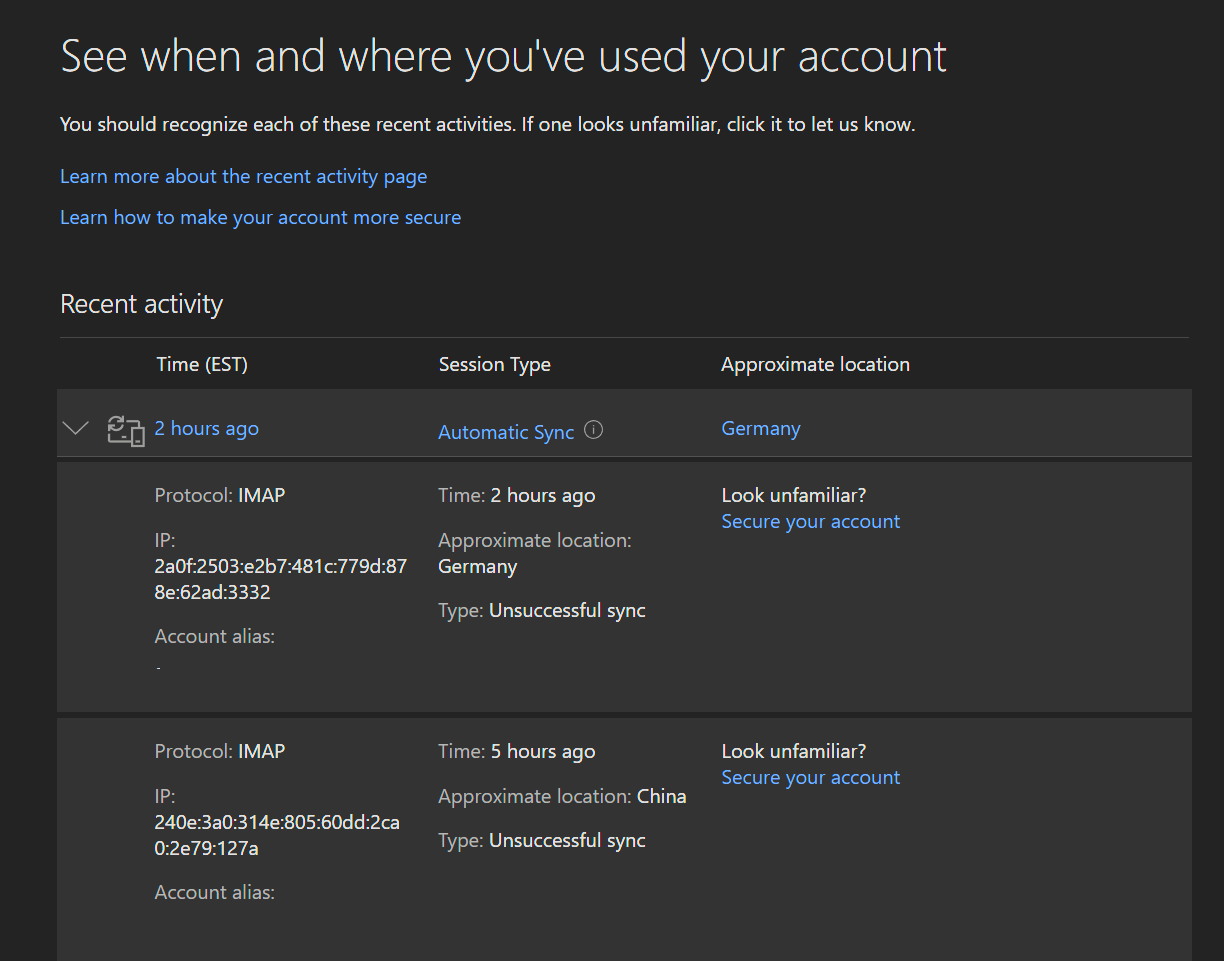Screen dimensions: 1224x961
Task: Select the Automatic Sync session type link
Action: click(x=506, y=432)
